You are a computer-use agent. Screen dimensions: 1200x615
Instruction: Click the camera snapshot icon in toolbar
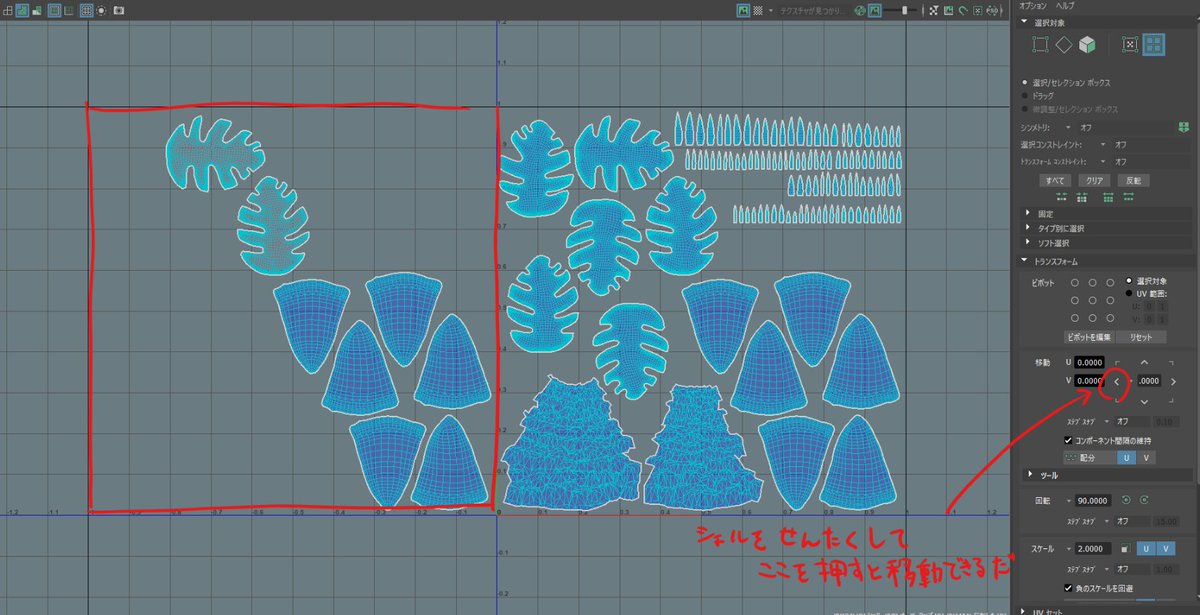tap(119, 10)
